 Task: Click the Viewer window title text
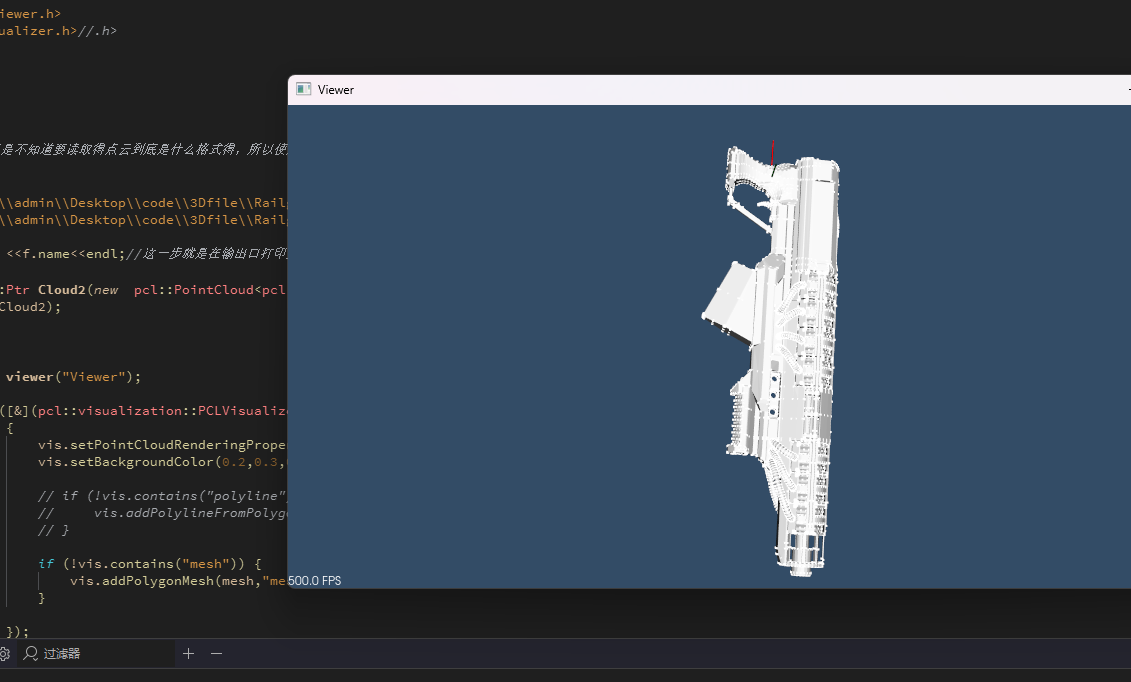point(335,89)
